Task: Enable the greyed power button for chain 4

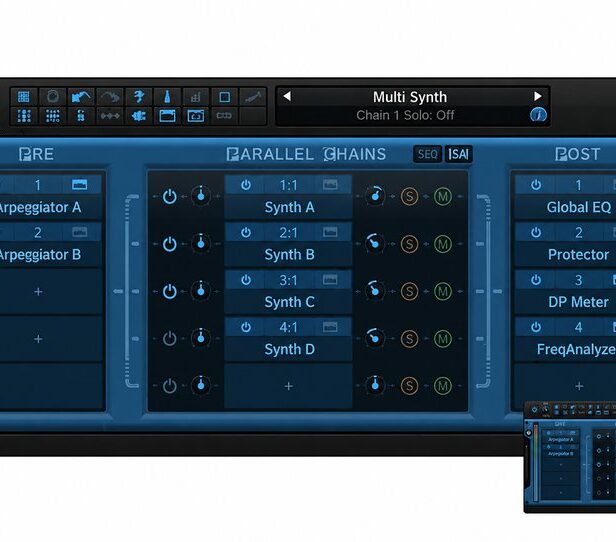Action: click(170, 339)
